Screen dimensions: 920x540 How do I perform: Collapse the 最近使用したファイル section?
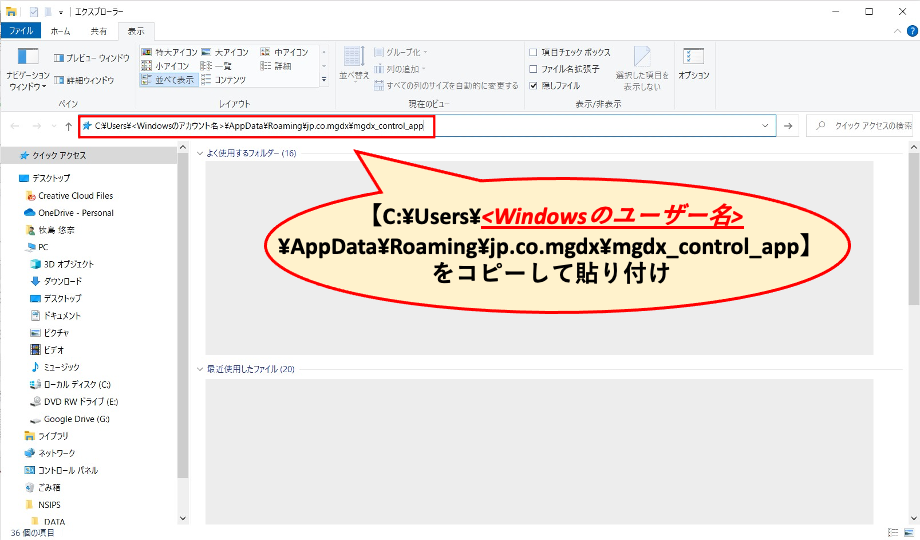tap(200, 369)
